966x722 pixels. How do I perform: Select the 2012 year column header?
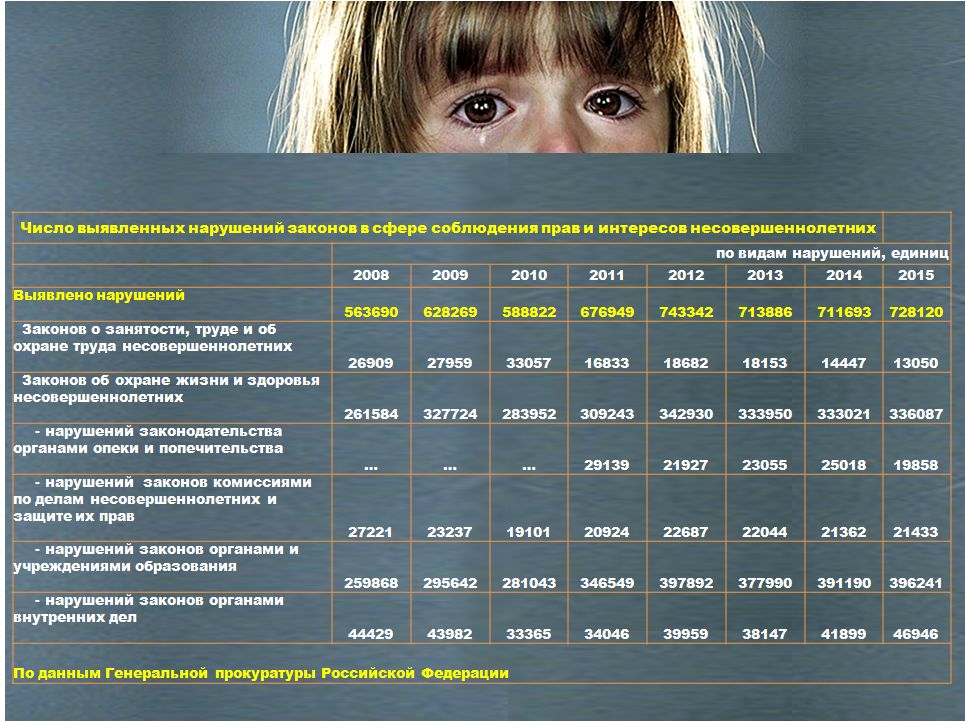point(686,275)
